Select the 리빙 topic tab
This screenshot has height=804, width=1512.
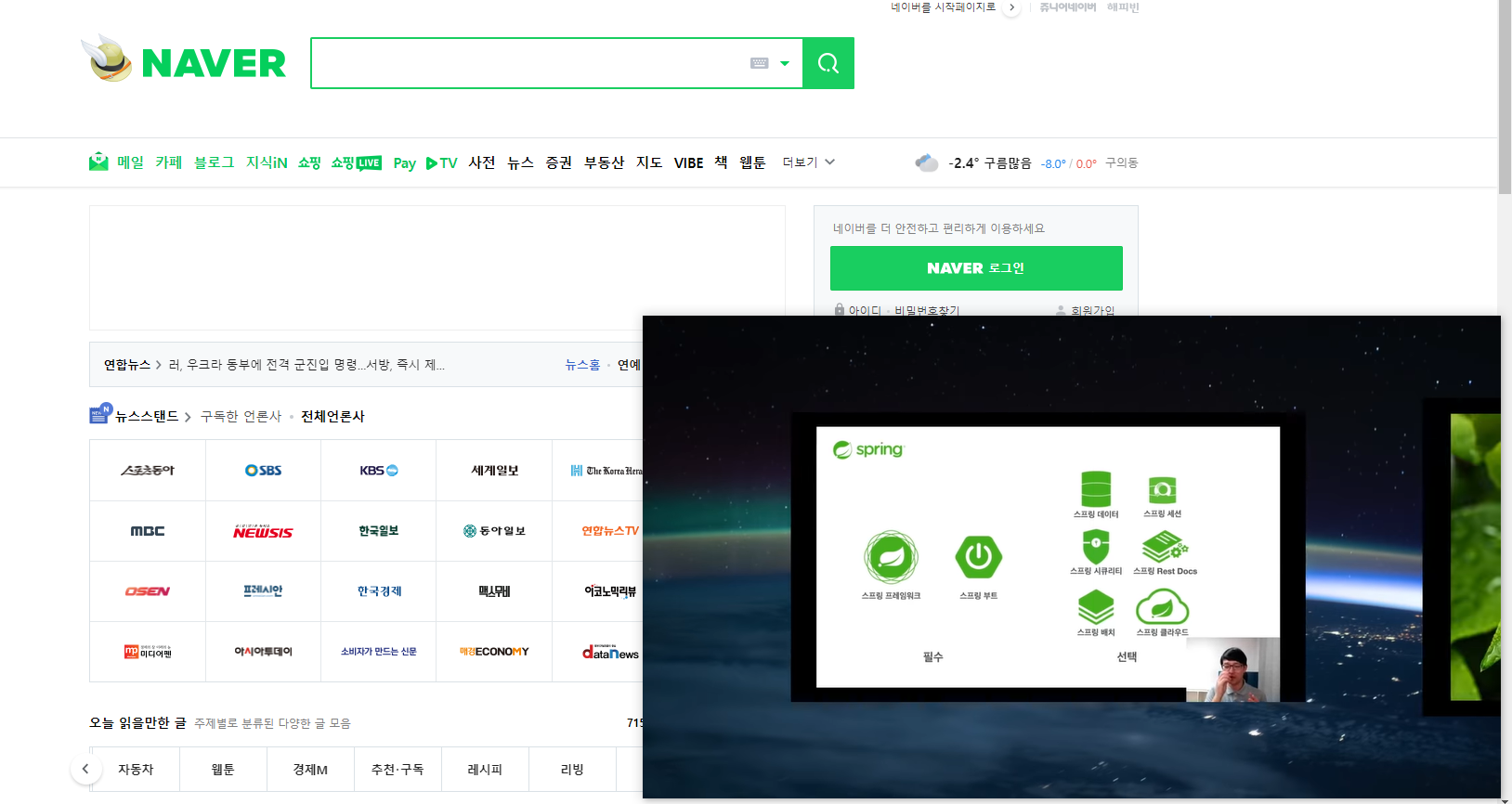572,770
